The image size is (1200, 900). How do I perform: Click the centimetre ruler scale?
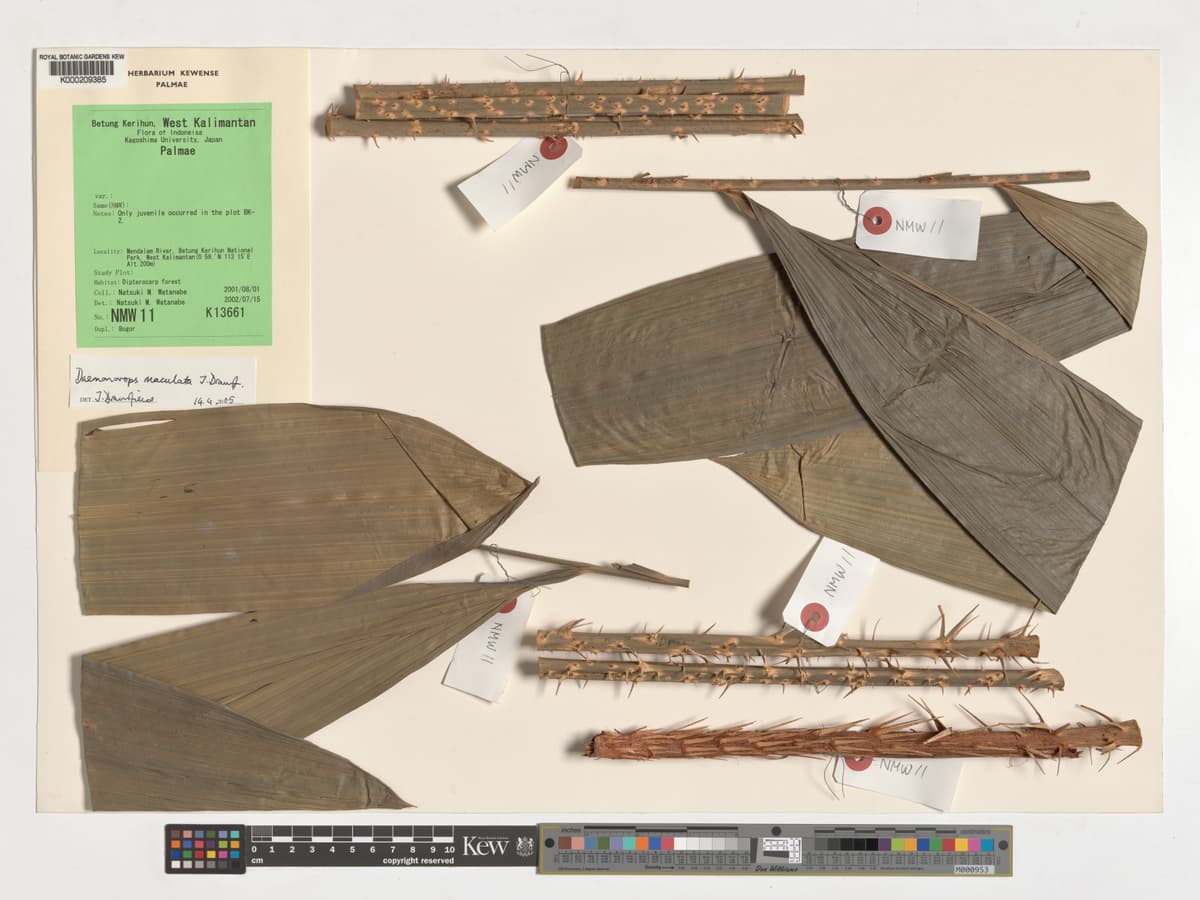(x=351, y=839)
